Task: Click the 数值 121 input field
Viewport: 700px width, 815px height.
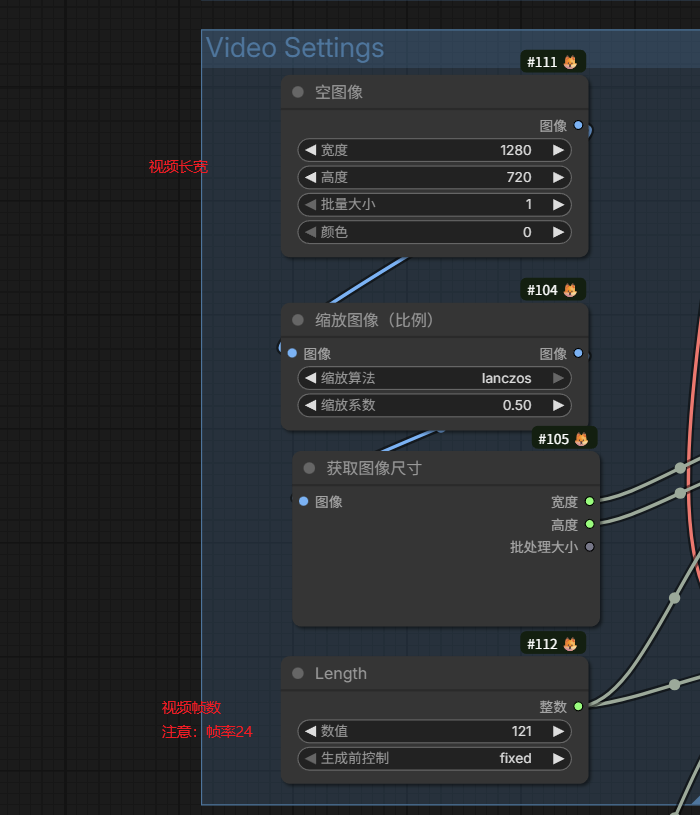Action: tap(434, 731)
